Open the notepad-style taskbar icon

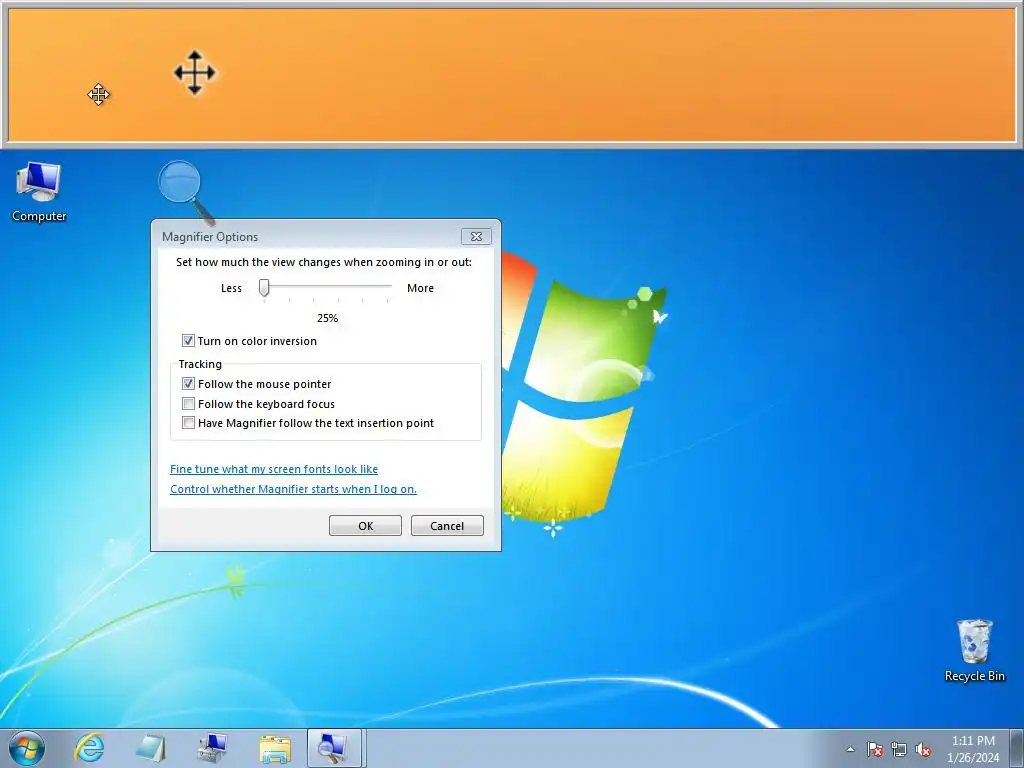click(151, 748)
